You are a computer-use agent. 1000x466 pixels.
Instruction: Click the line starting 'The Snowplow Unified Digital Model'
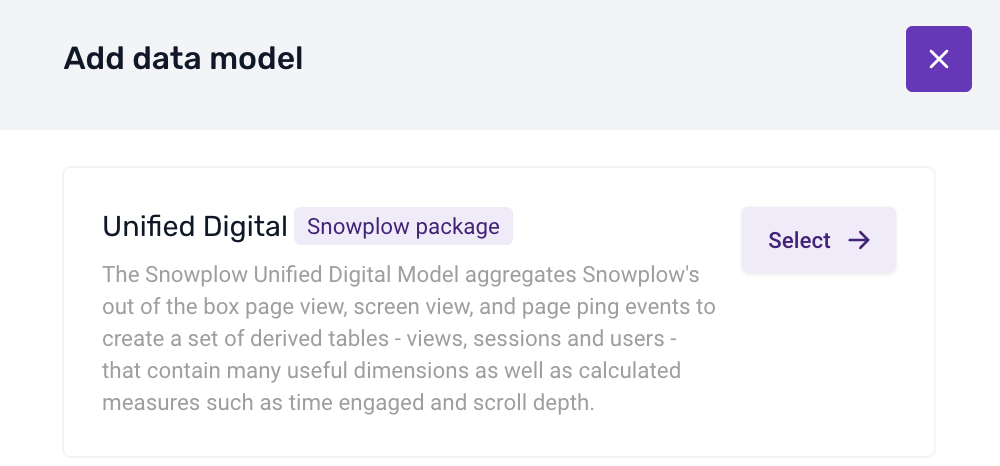click(x=401, y=275)
